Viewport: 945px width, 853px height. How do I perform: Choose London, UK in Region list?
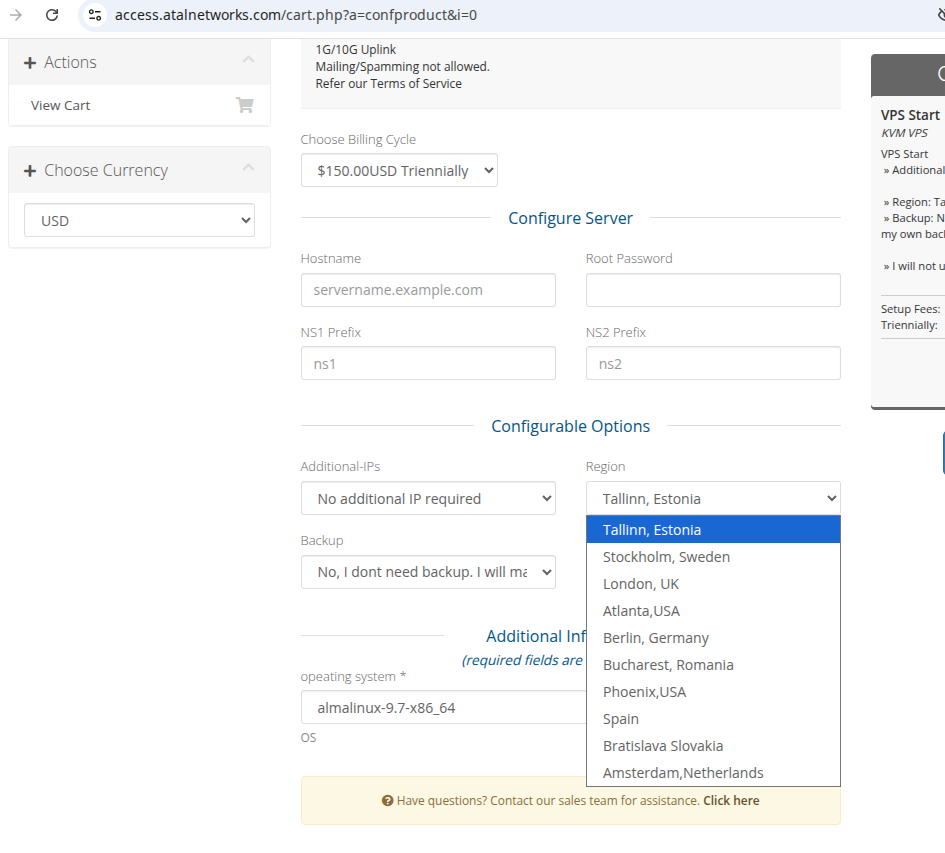pos(641,584)
